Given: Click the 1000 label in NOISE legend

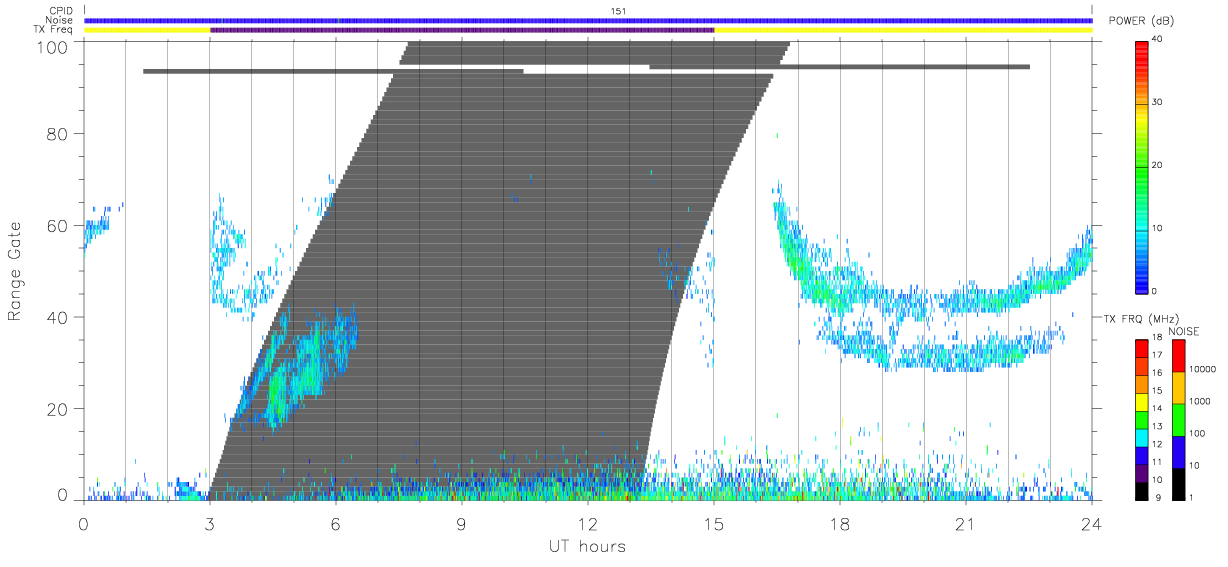Looking at the screenshot, I should pyautogui.click(x=1198, y=401).
